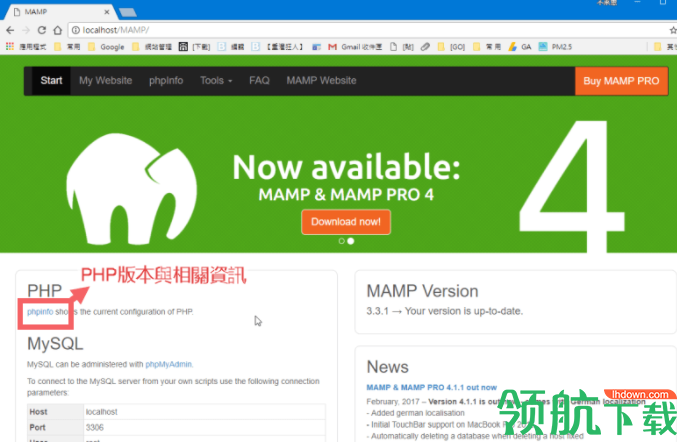Open My Website in the navbar
677x442 pixels.
coord(105,80)
